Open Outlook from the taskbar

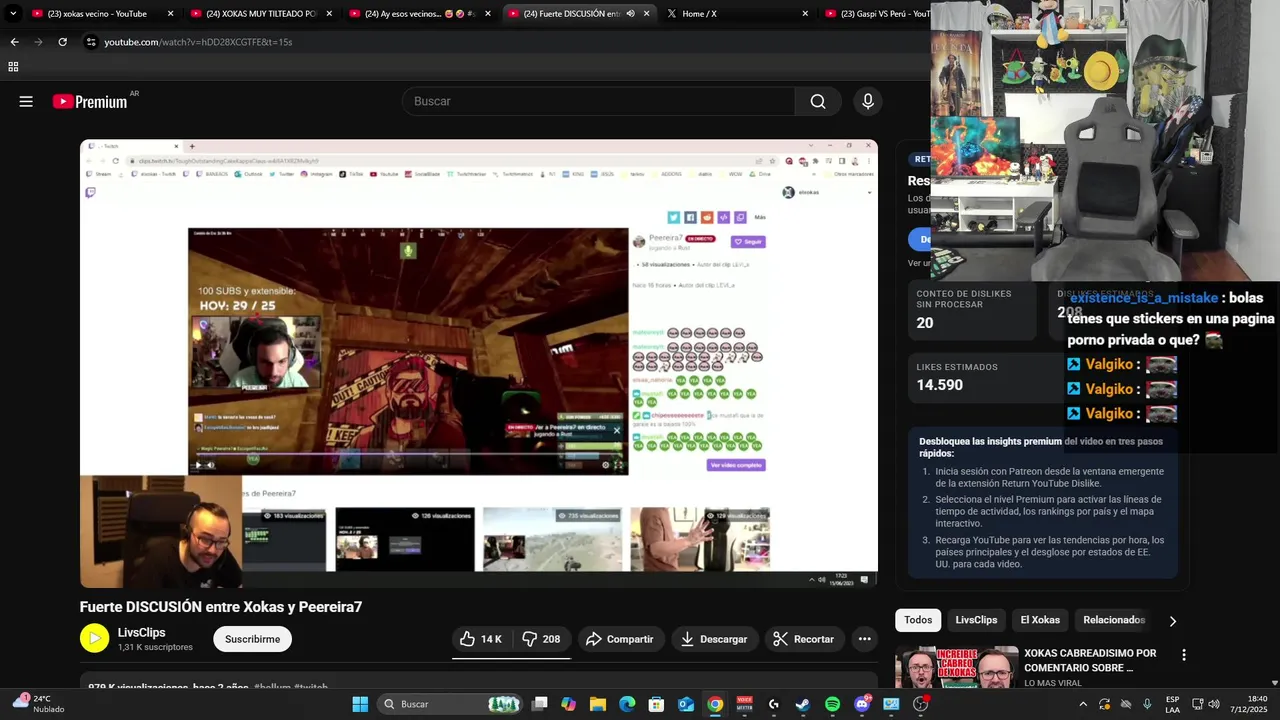coord(686,704)
